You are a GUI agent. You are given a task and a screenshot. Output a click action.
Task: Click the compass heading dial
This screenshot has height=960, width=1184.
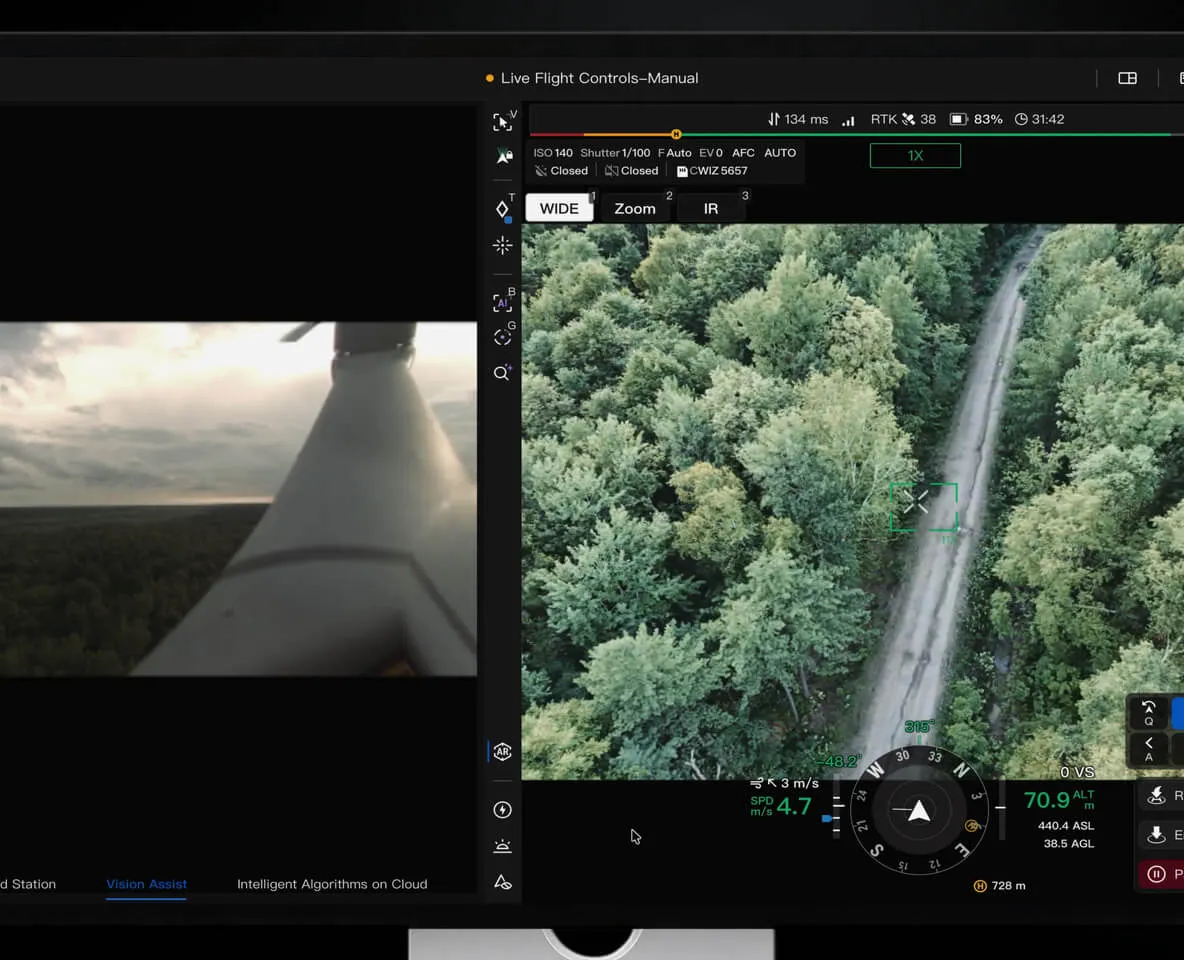(919, 810)
